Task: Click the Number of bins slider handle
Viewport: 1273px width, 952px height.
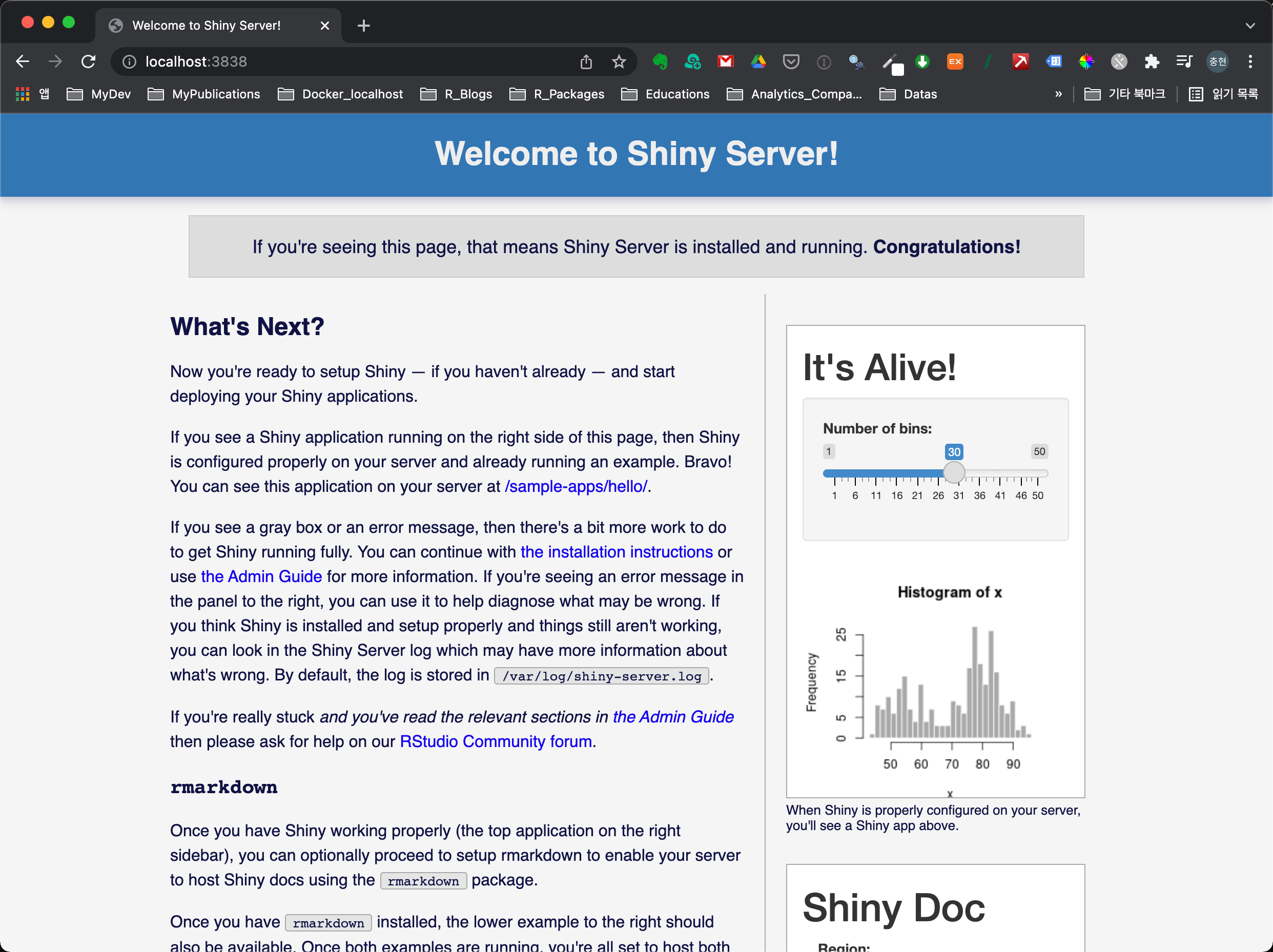Action: point(954,473)
